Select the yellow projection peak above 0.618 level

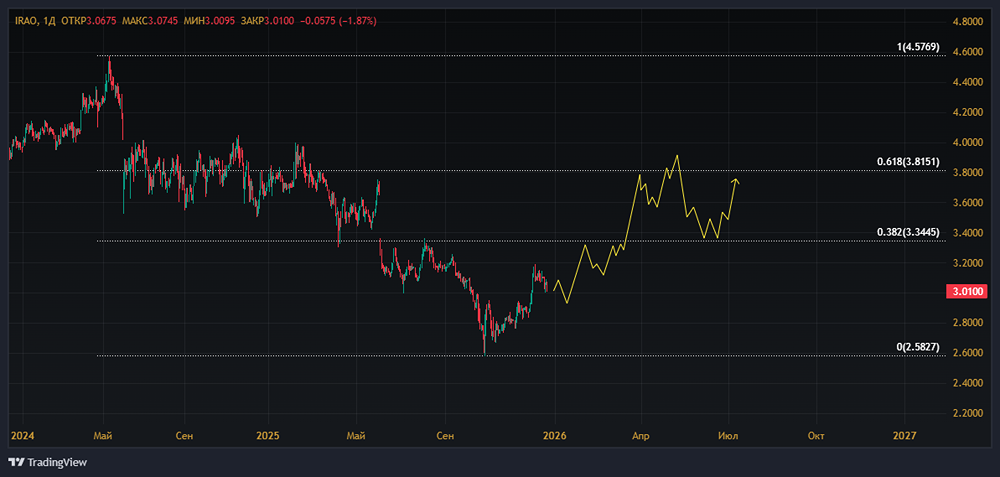[677, 156]
